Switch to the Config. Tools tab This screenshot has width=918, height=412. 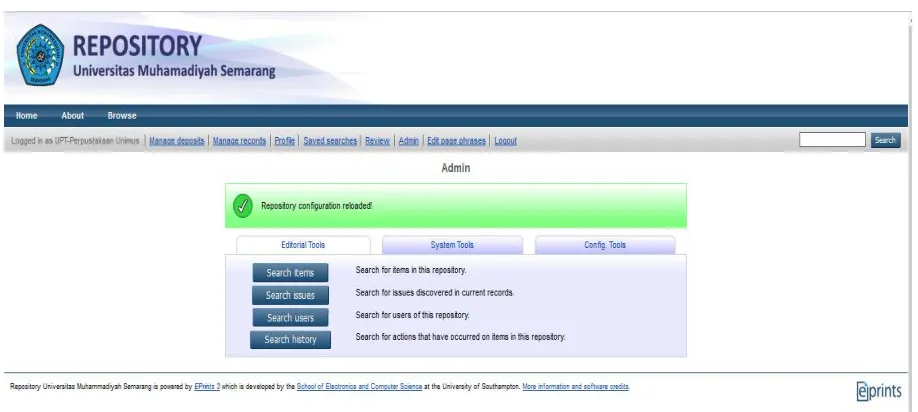605,245
